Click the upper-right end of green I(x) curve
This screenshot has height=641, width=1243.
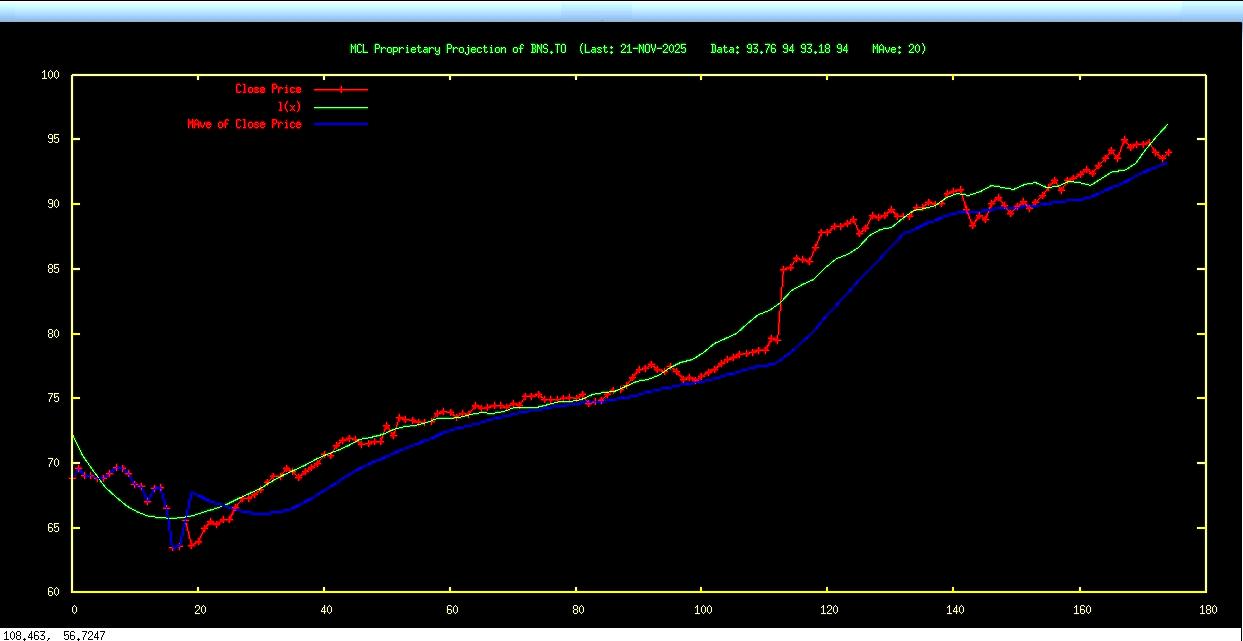(x=1167, y=125)
